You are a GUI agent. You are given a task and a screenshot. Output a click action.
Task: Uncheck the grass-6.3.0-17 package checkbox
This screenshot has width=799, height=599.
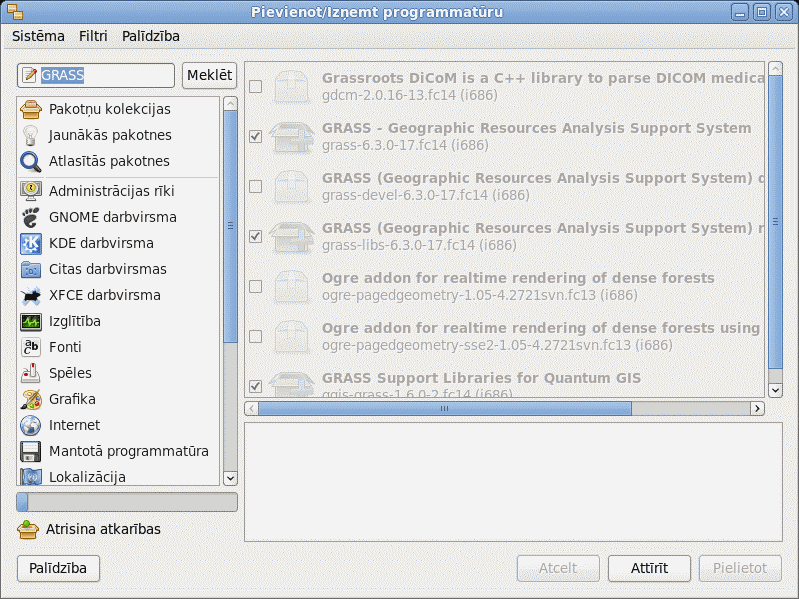pos(255,137)
